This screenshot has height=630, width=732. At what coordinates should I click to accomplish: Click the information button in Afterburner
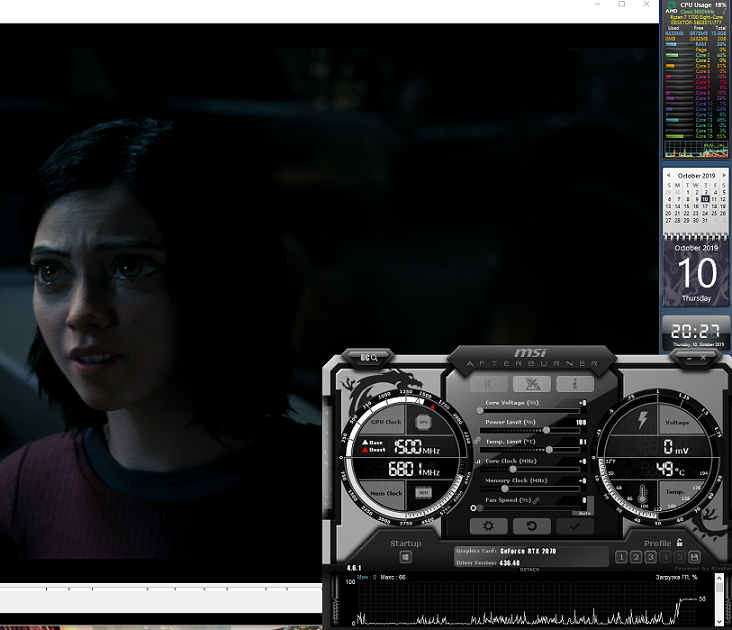coord(575,384)
